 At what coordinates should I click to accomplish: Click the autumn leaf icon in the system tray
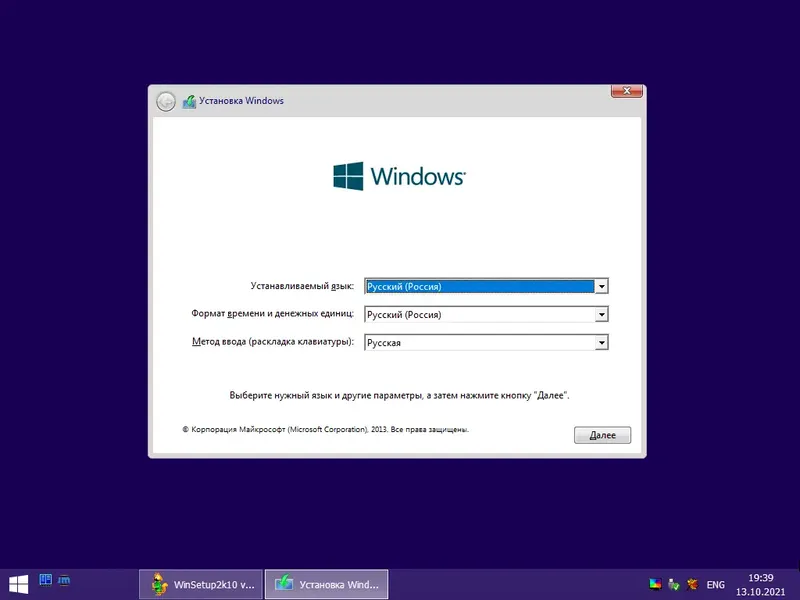(692, 584)
